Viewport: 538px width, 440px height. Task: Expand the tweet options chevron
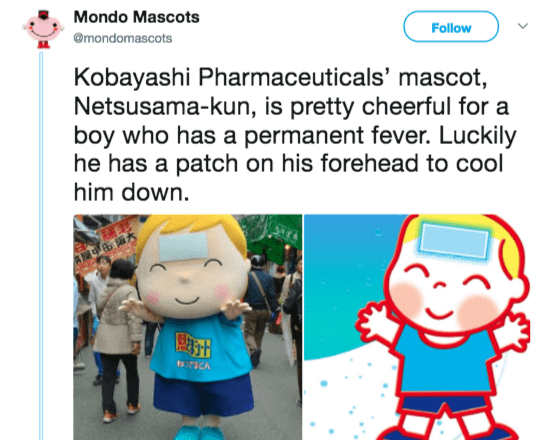point(522,26)
